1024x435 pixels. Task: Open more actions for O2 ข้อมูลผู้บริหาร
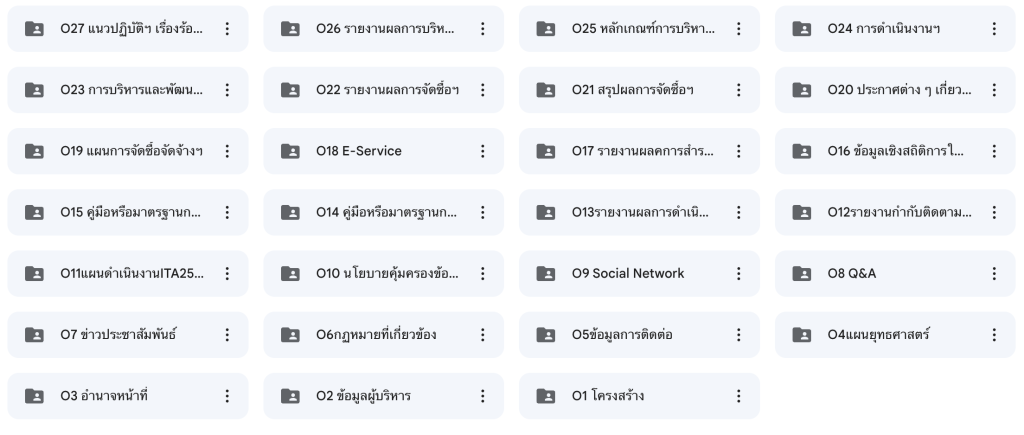[483, 396]
